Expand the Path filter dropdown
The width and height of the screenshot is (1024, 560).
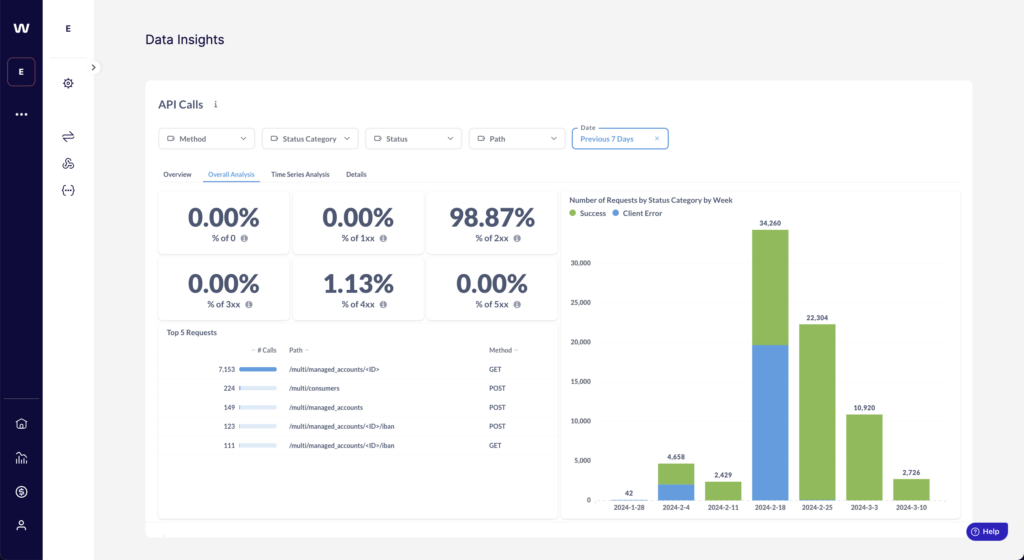tap(517, 139)
